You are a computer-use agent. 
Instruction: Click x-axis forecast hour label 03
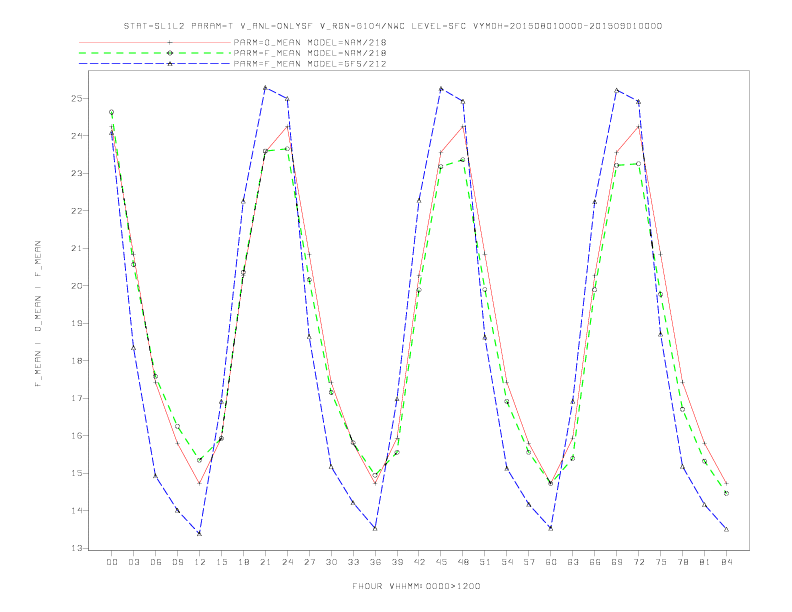point(133,562)
